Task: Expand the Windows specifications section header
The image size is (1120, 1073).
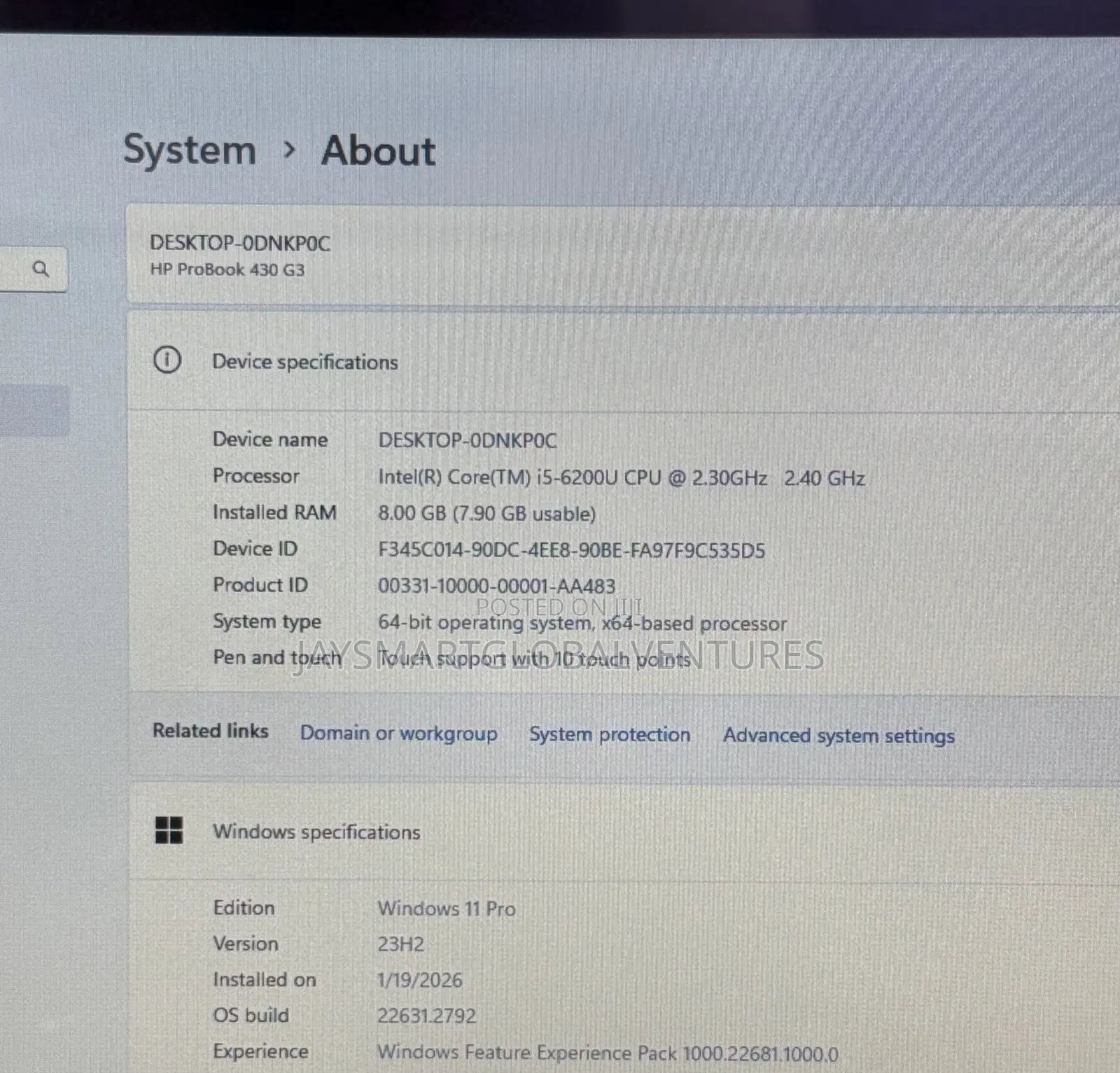Action: tap(623, 832)
